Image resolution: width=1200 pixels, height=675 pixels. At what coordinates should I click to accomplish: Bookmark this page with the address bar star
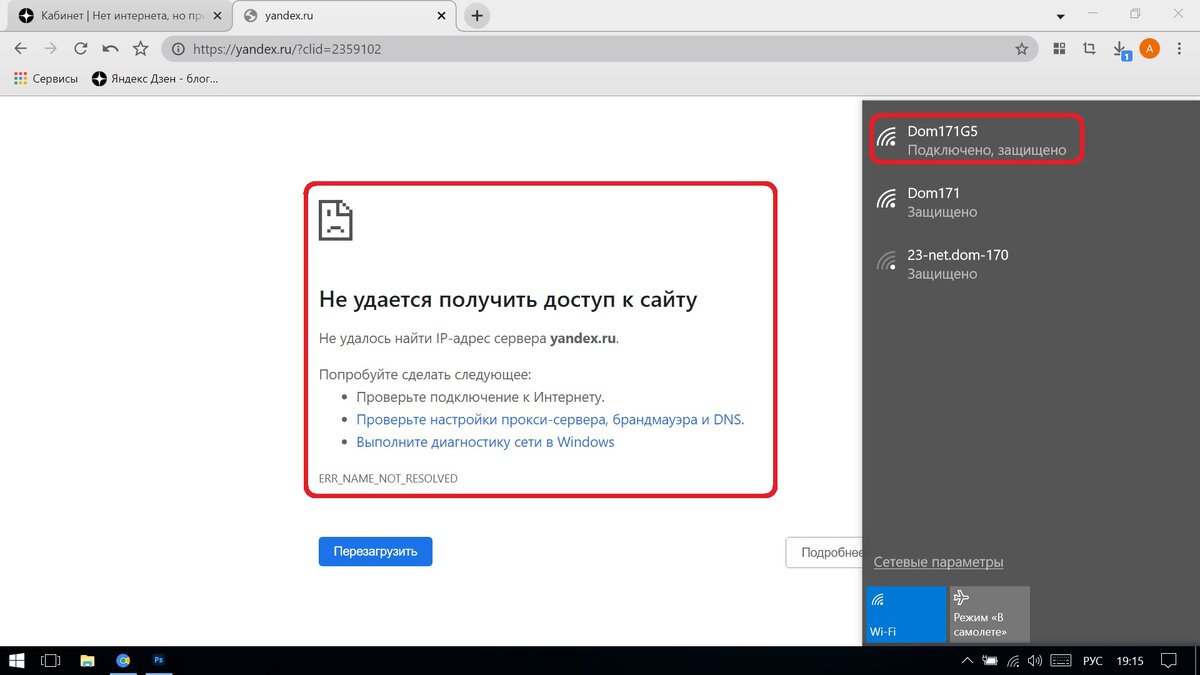pos(1021,48)
